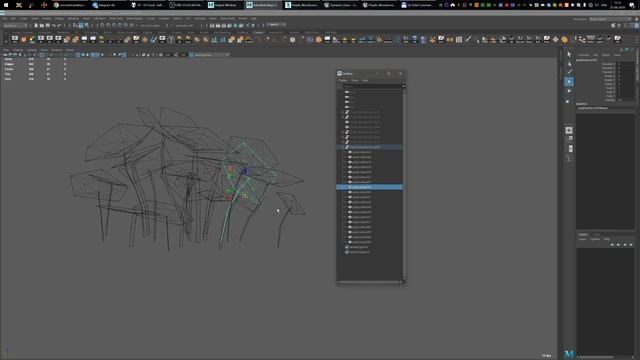Click the blue checkmark shelf icon
The height and width of the screenshot is (360, 640).
(x=153, y=40)
